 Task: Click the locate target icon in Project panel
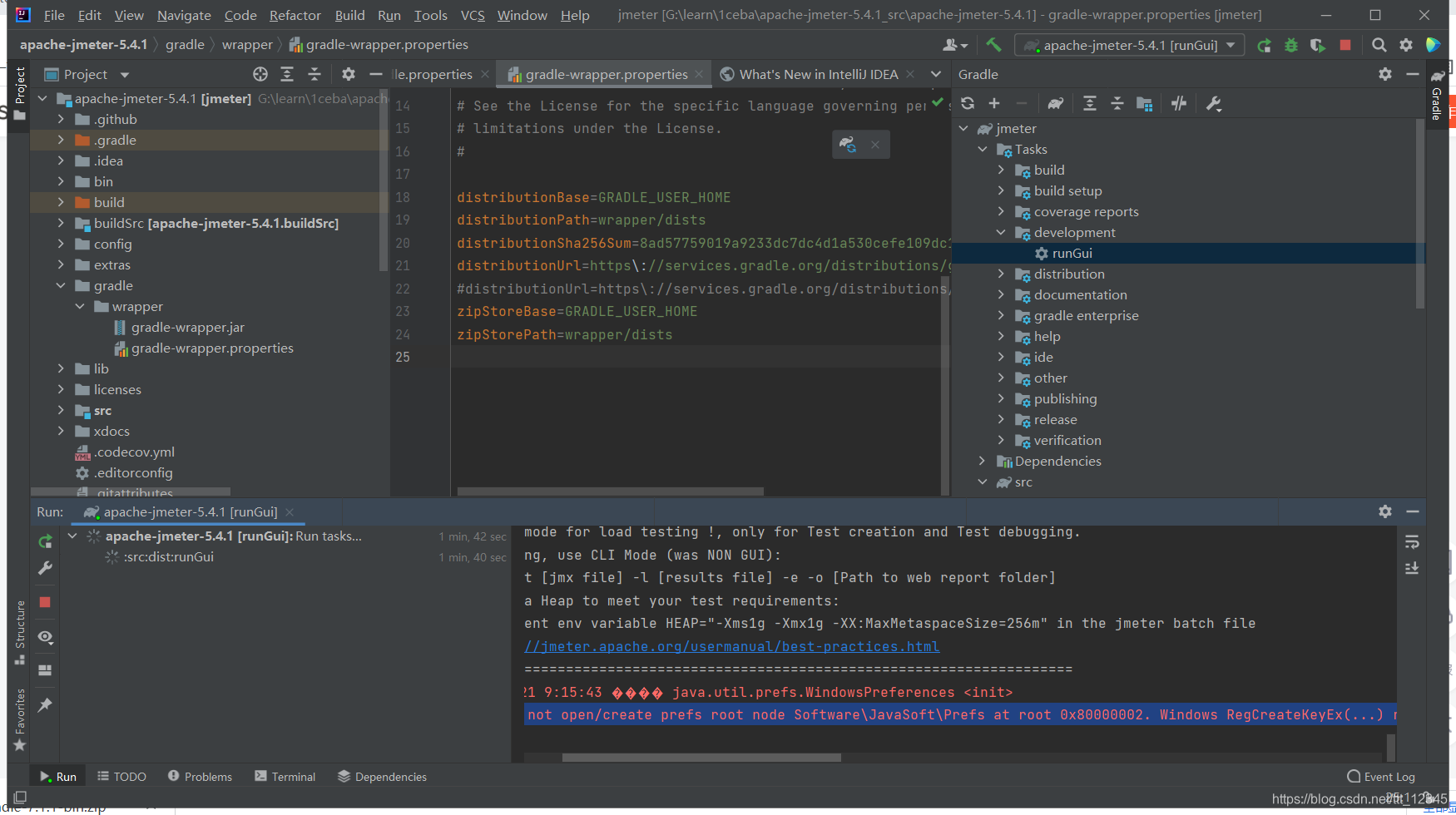(260, 74)
